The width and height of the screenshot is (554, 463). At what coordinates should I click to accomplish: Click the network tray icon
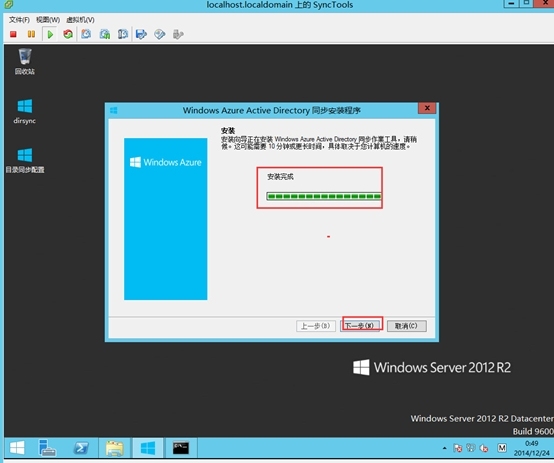pyautogui.click(x=471, y=448)
